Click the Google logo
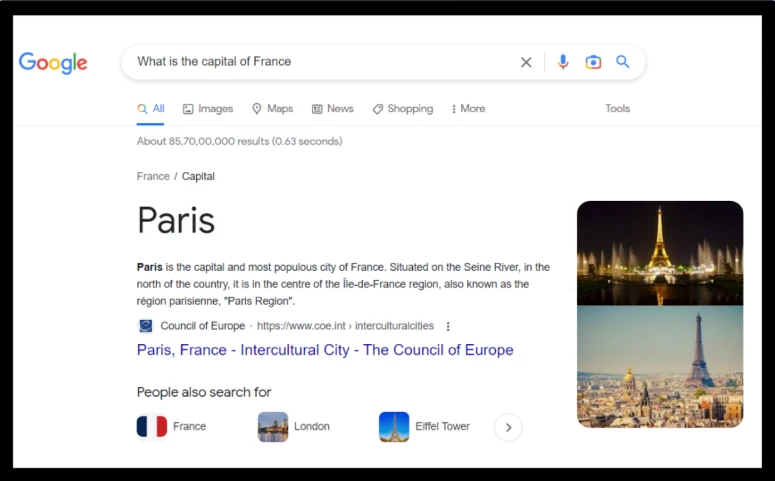This screenshot has height=481, width=775. pyautogui.click(x=53, y=63)
